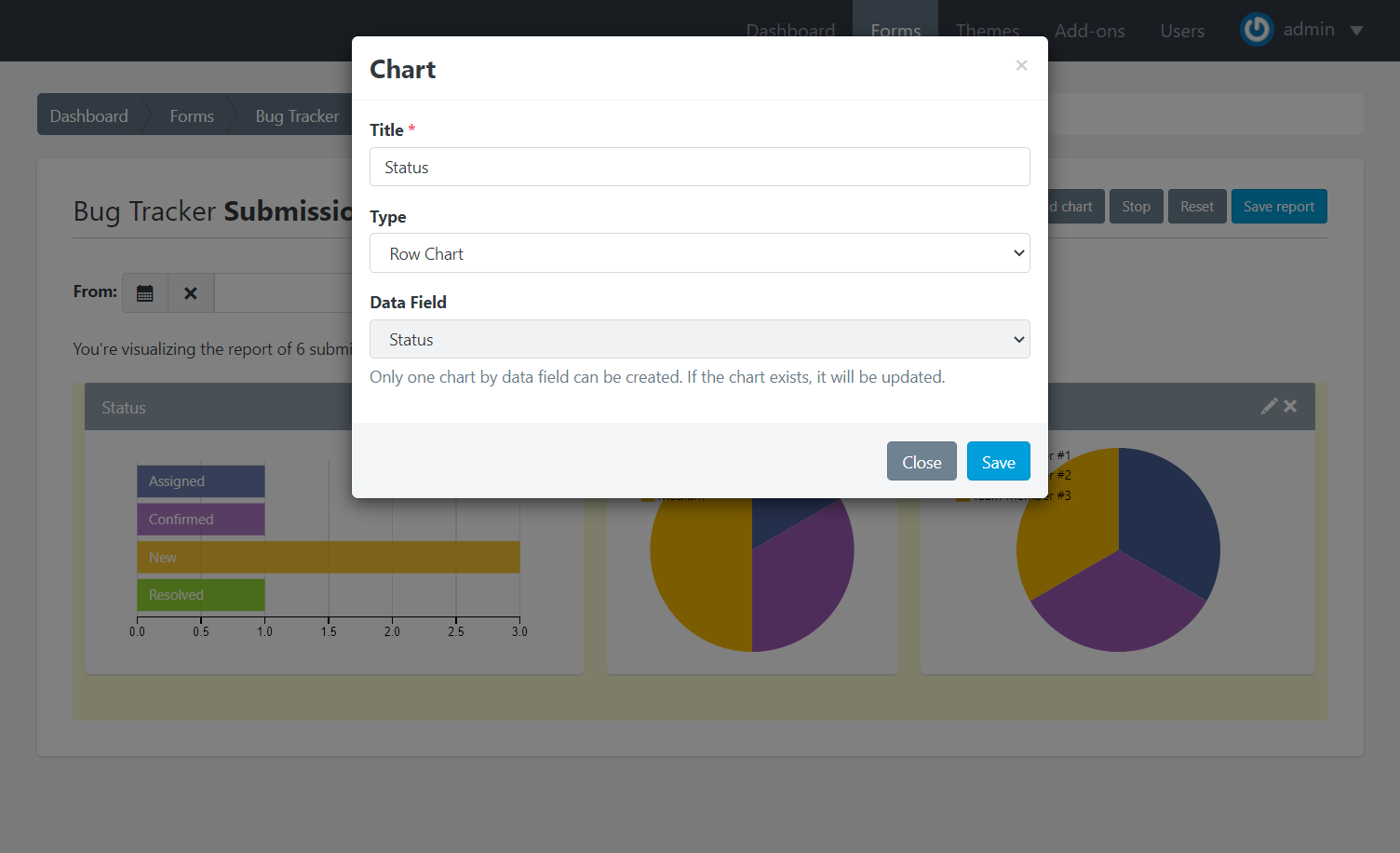Open the Data Field dropdown showing Status

tap(699, 339)
